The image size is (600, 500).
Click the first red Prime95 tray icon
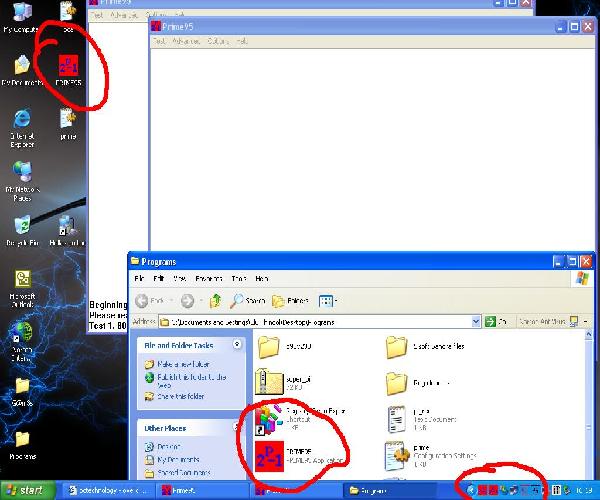point(483,490)
